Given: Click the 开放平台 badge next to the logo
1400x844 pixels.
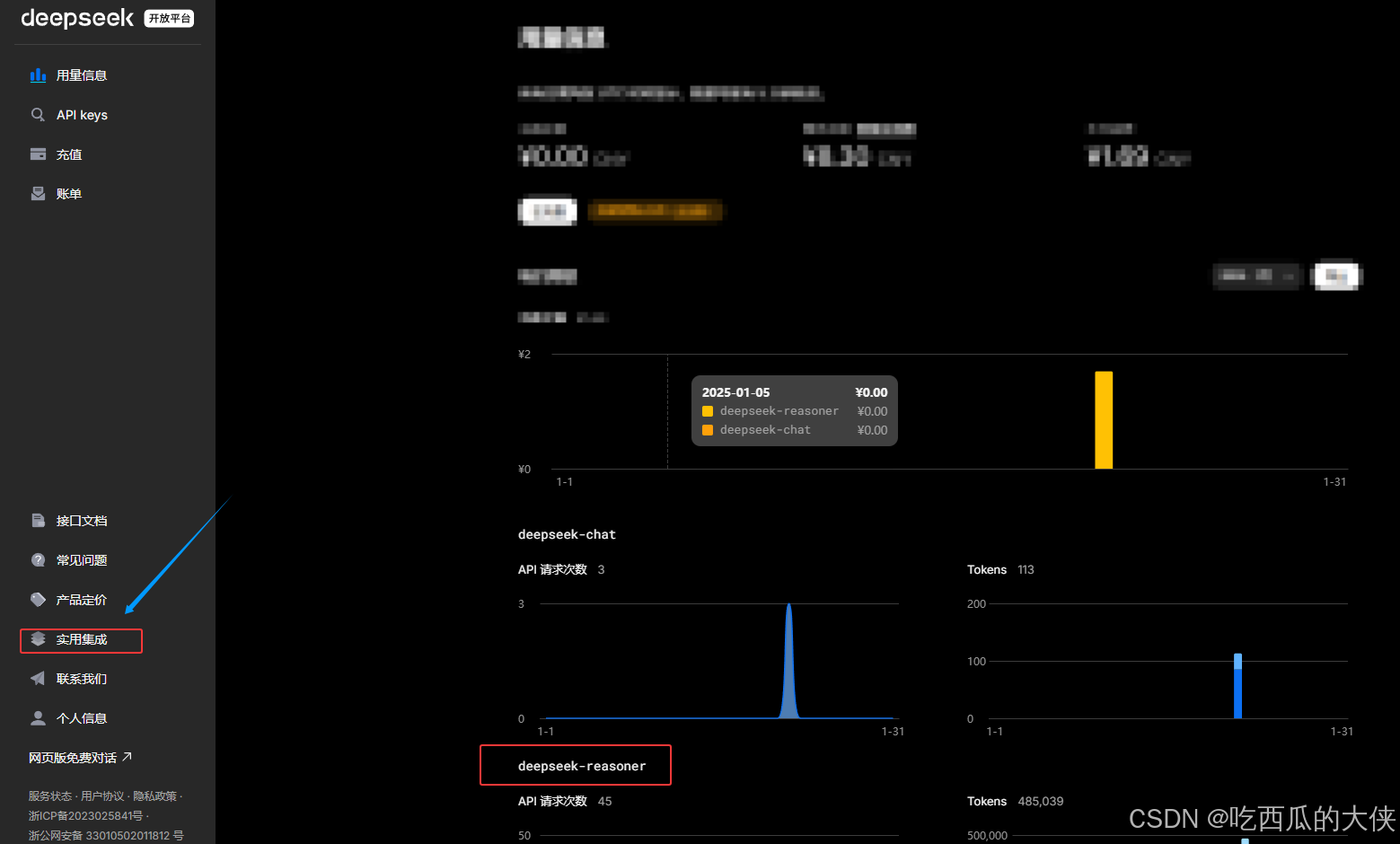Looking at the screenshot, I should point(170,19).
